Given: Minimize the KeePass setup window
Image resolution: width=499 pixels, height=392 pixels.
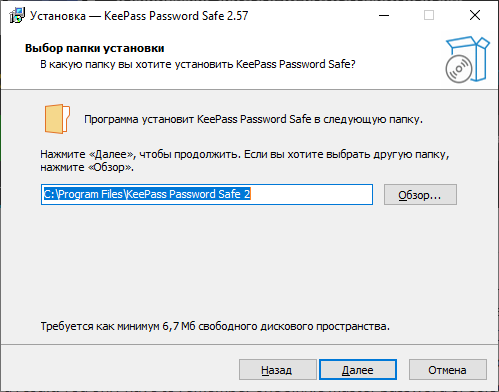Looking at the screenshot, I should (x=384, y=15).
